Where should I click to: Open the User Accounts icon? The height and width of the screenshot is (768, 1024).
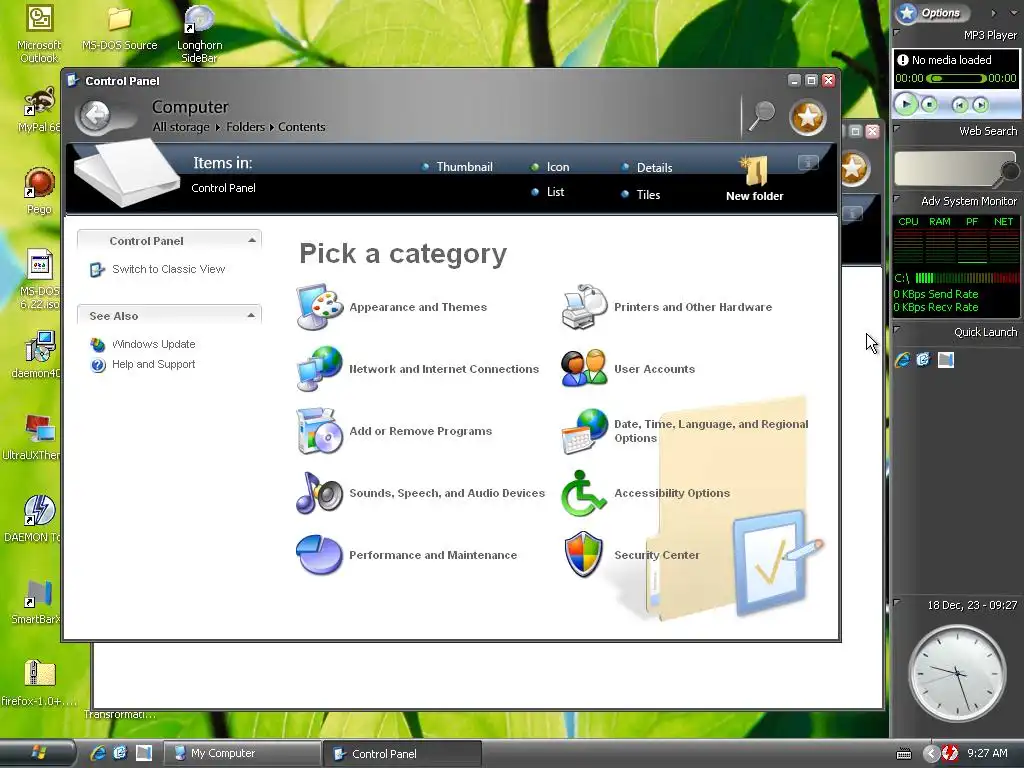(584, 369)
